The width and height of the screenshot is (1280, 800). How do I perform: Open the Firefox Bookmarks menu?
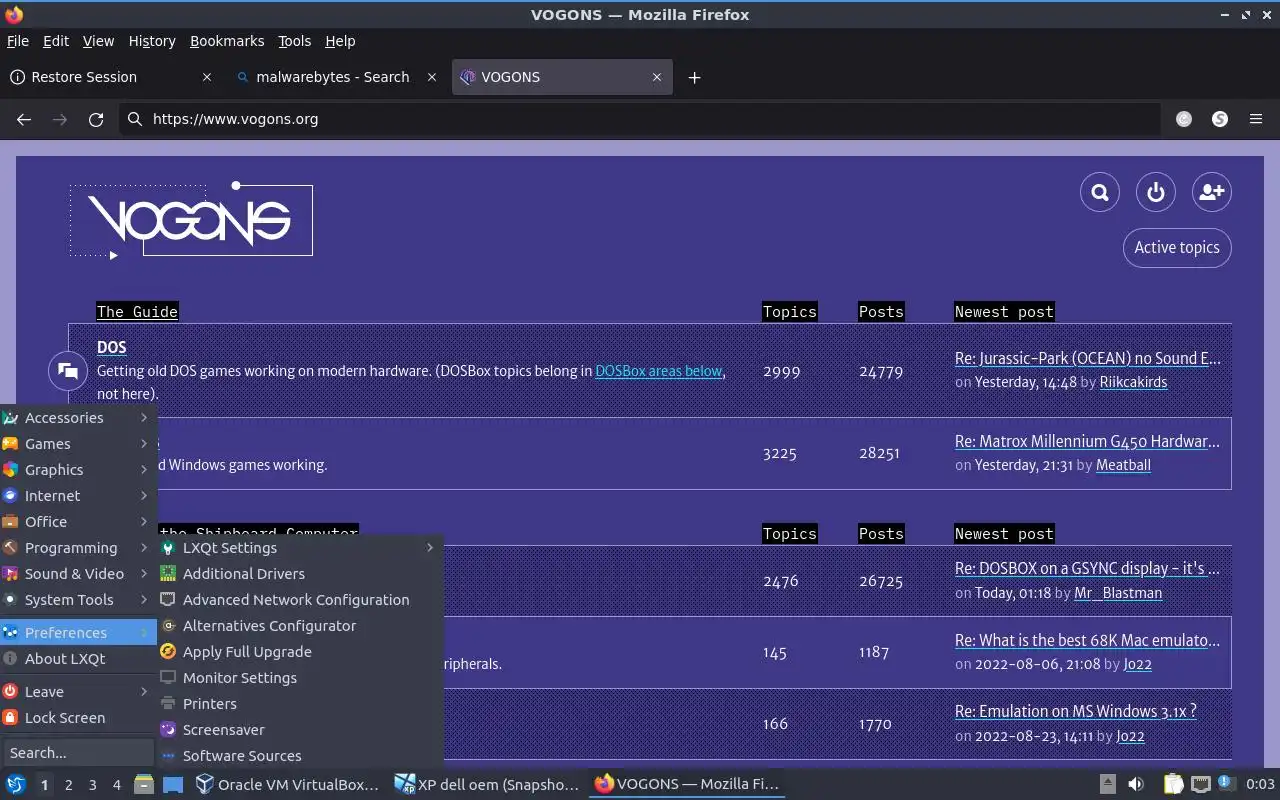[227, 41]
